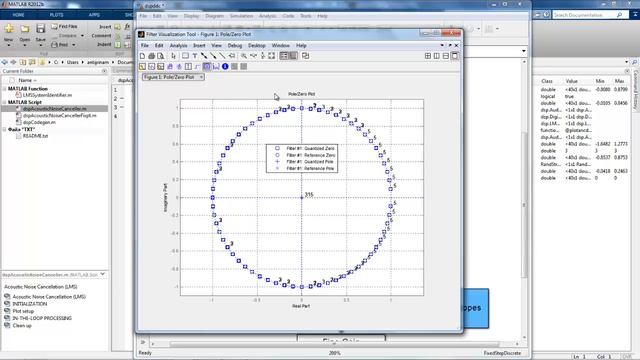The width and height of the screenshot is (640, 360).
Task: Click the vertical scrollbar of Simulink window
Action: tap(524, 204)
